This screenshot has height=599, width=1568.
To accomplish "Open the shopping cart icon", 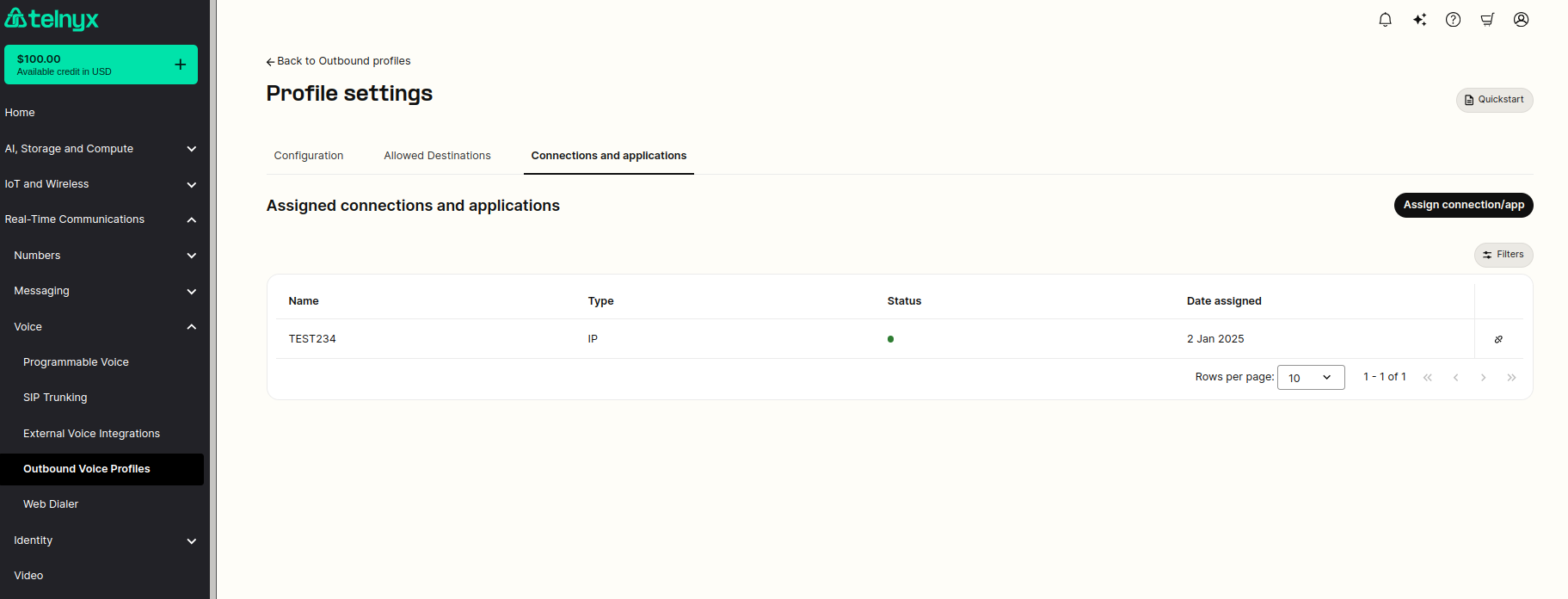I will pos(1487,20).
